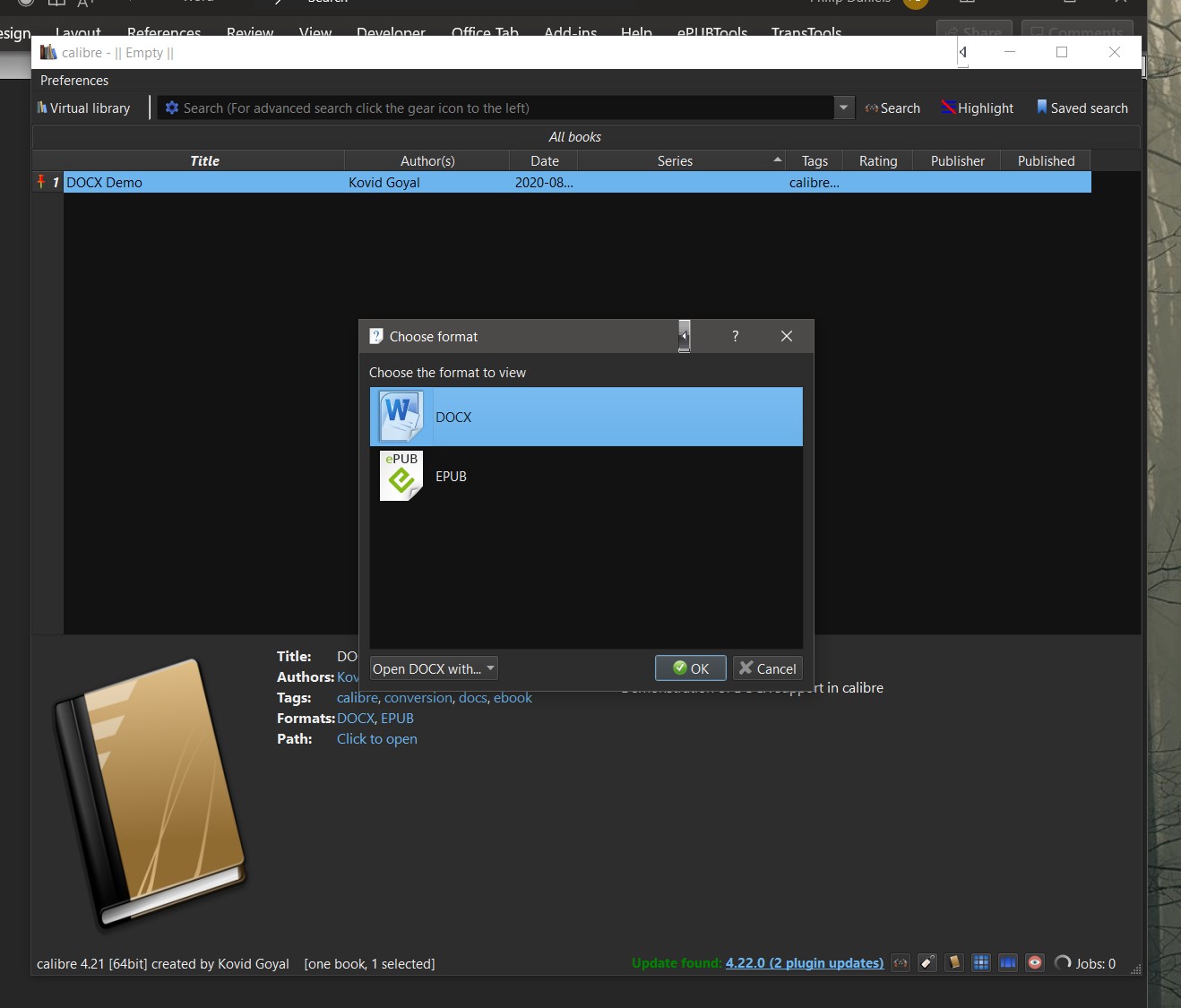Click the Jobs: 0 indicator
1181x1008 pixels.
coord(1085,963)
